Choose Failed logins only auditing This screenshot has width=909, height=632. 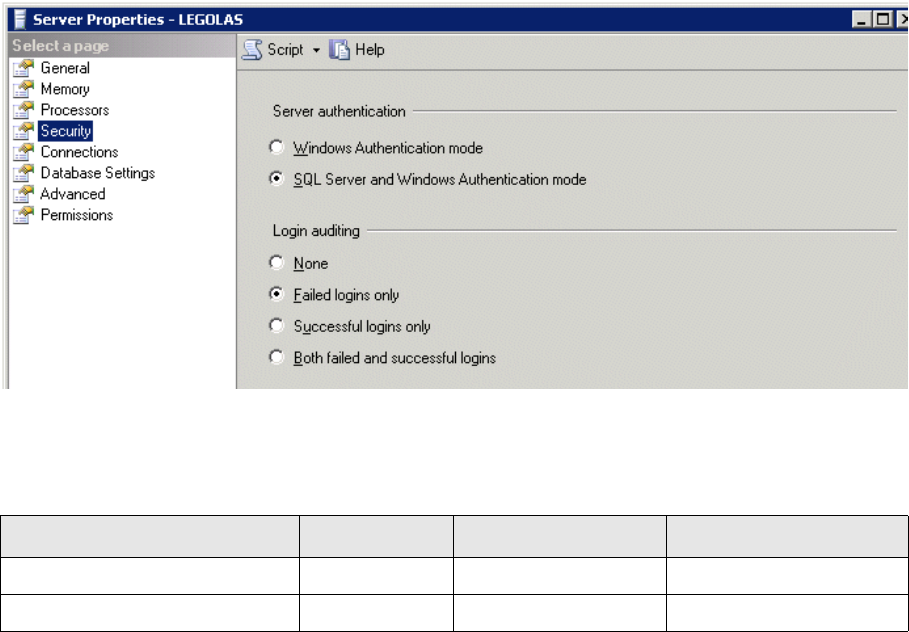coord(277,294)
